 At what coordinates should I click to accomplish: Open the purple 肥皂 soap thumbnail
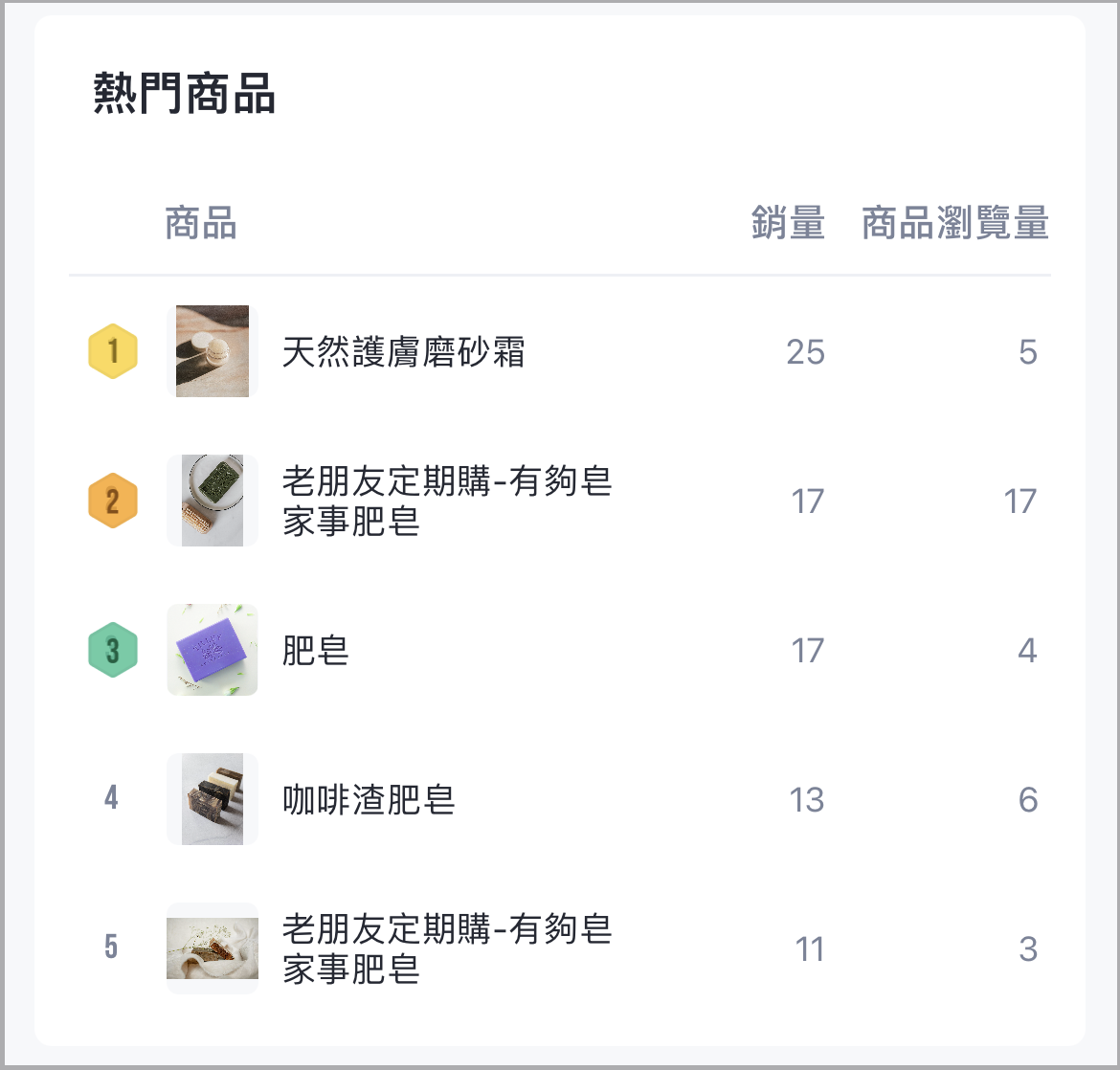(213, 650)
